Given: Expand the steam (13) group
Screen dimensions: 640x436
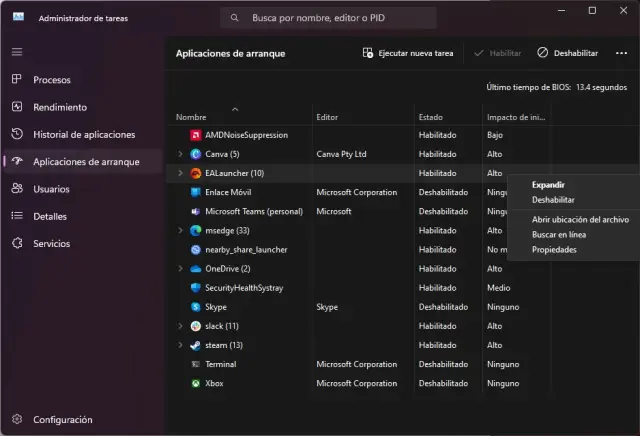Looking at the screenshot, I should tap(180, 345).
